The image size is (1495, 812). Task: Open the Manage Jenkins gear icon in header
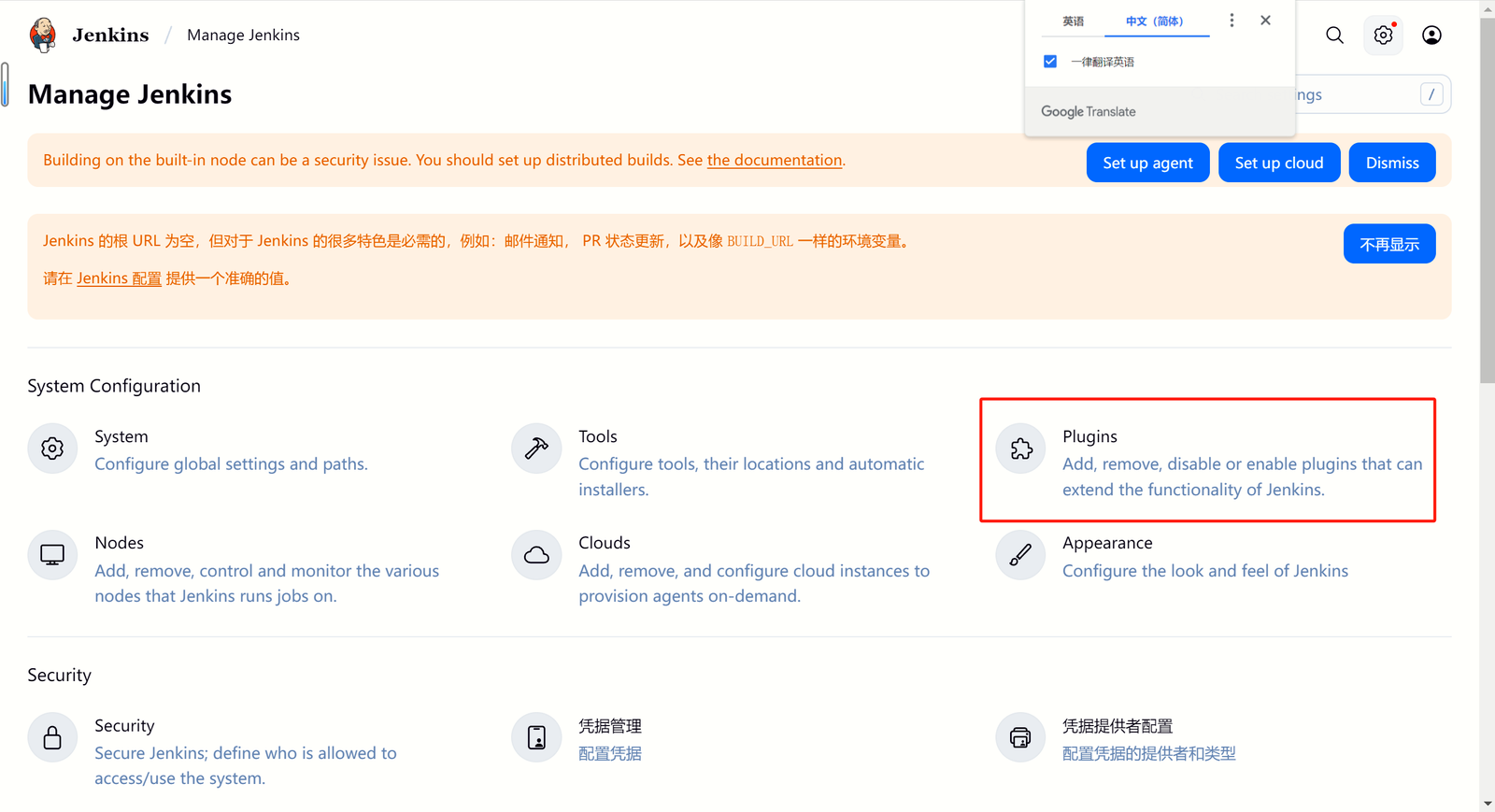(x=1383, y=36)
